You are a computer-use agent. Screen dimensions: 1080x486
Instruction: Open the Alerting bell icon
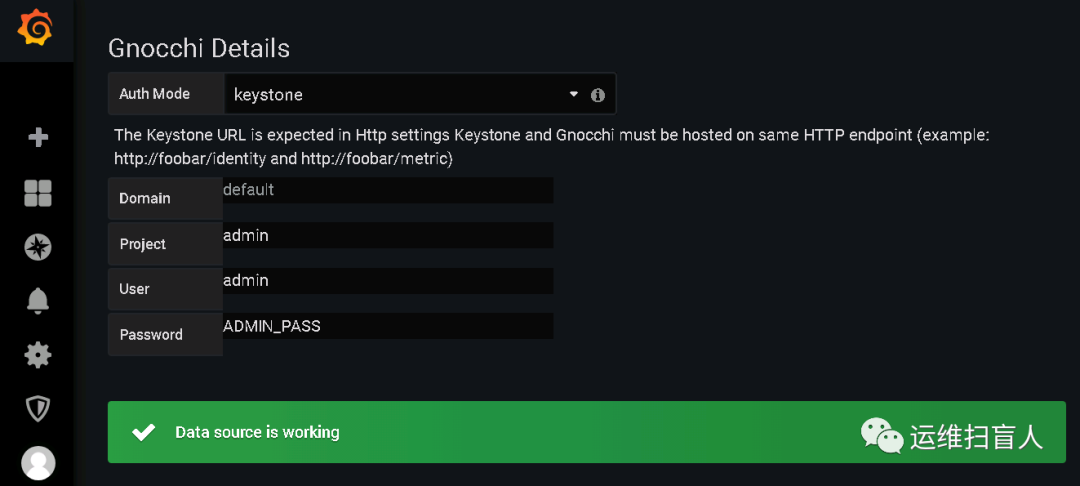point(38,300)
